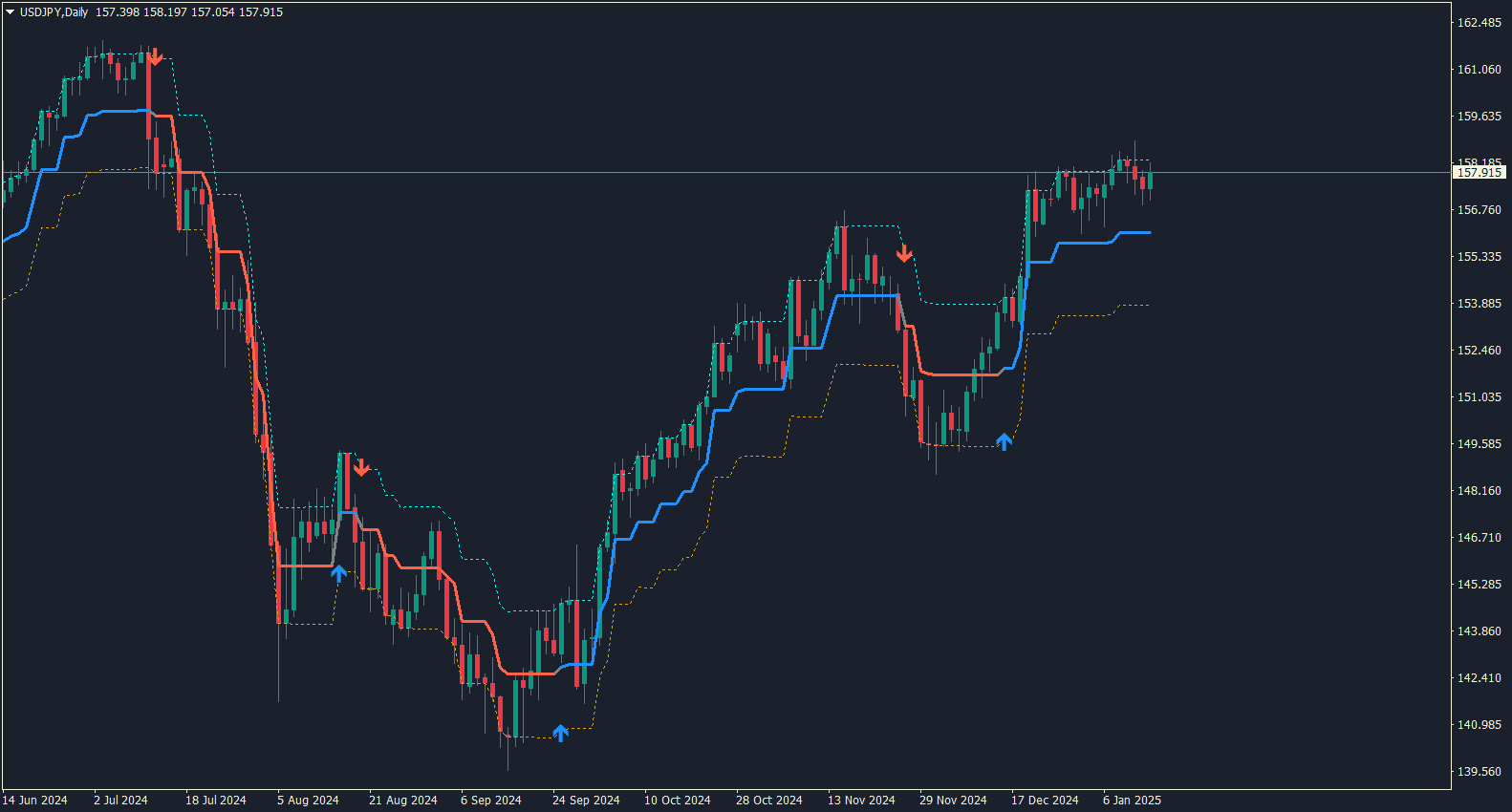Screen dimensions: 1512x812
Task: Click the 10 Oct 2024 date label
Action: coord(678,801)
